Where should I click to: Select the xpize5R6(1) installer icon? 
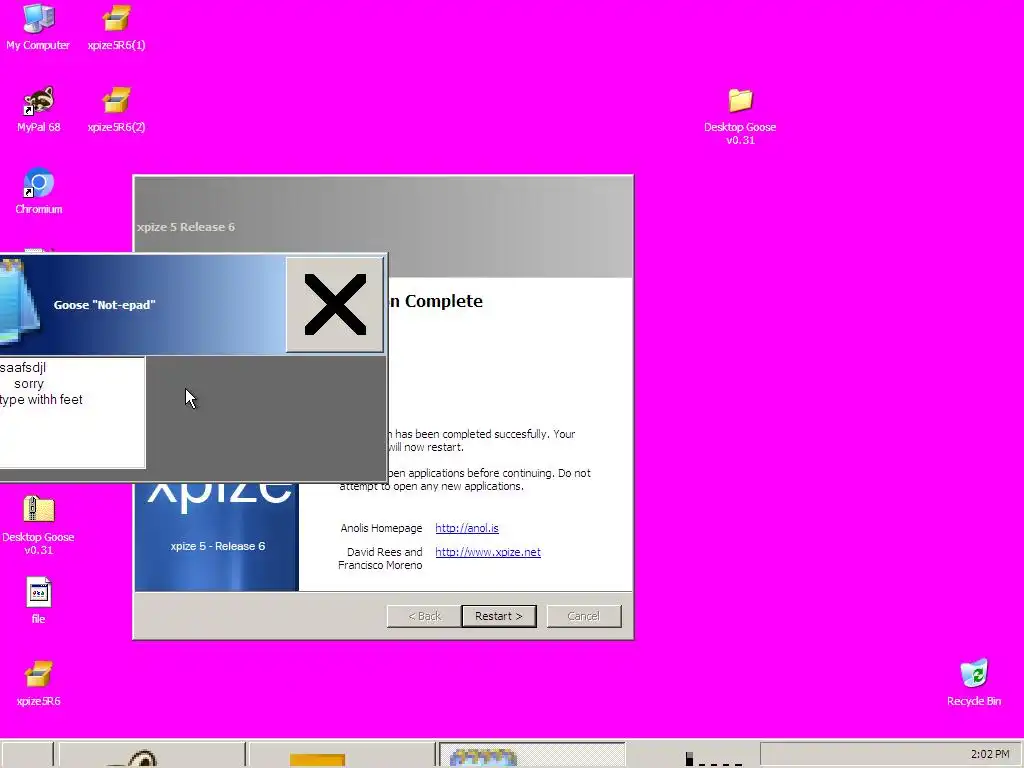click(116, 27)
